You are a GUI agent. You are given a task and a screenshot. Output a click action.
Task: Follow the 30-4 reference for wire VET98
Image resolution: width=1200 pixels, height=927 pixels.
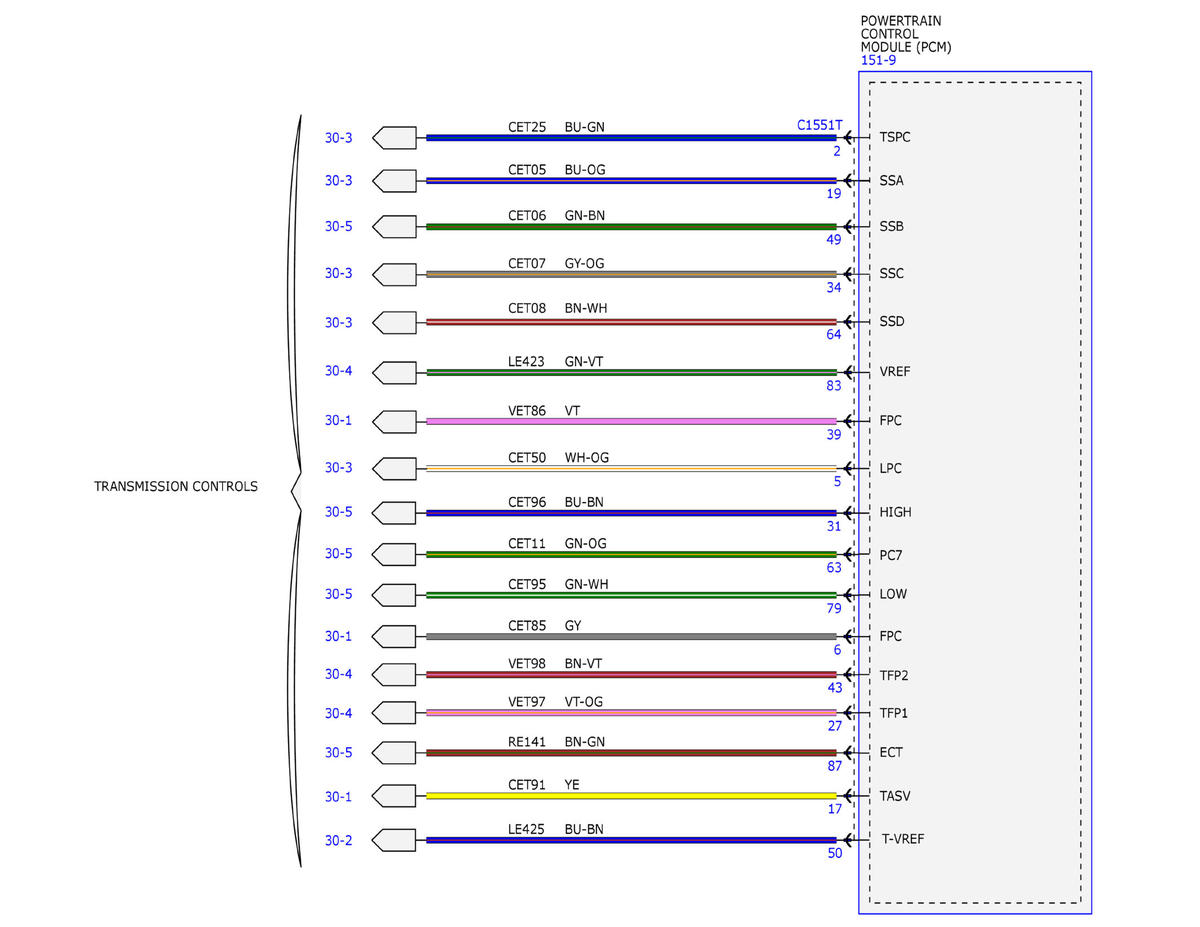point(338,674)
